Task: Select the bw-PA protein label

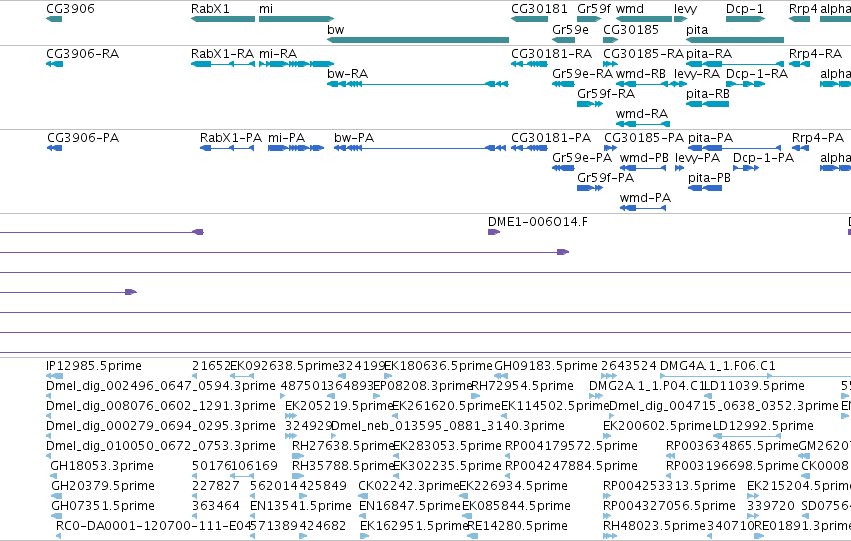Action: coord(354,137)
